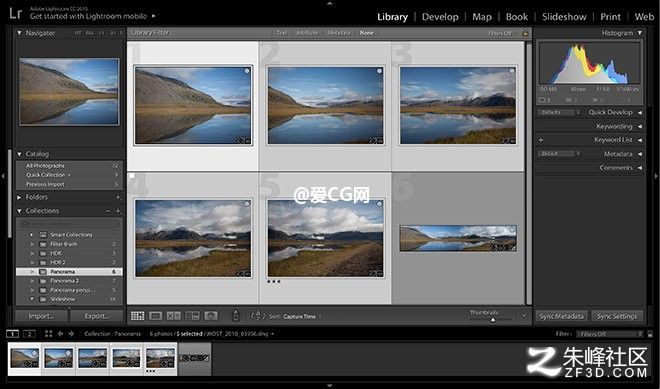Switch to Loupe view in the toolbar

(x=155, y=315)
